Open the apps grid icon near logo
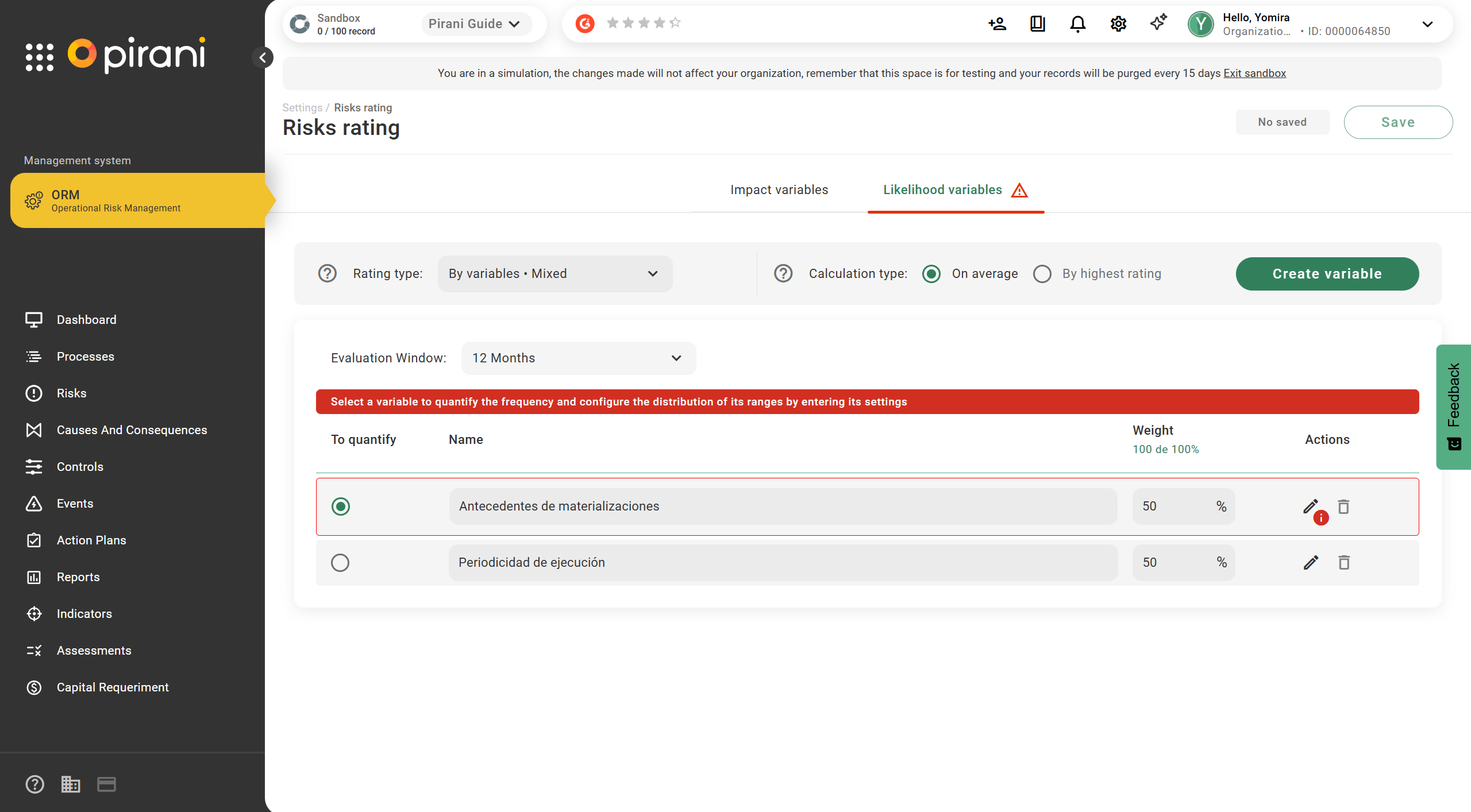 [40, 57]
